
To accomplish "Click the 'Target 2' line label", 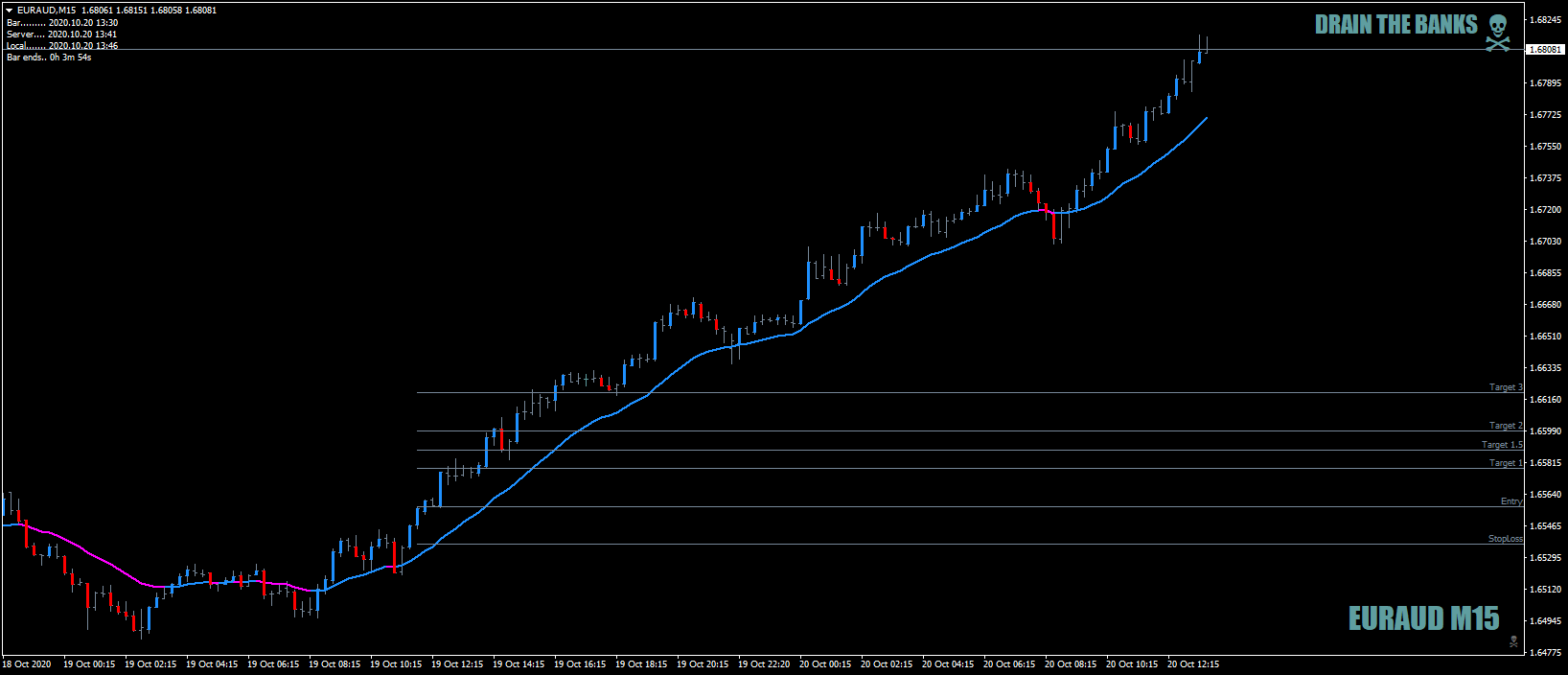I will coord(1506,426).
